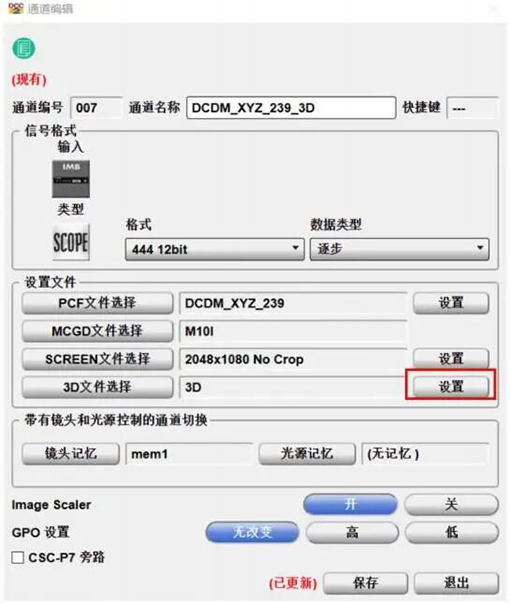Select the IMB input icon
This screenshot has width=510, height=604.
71,179
